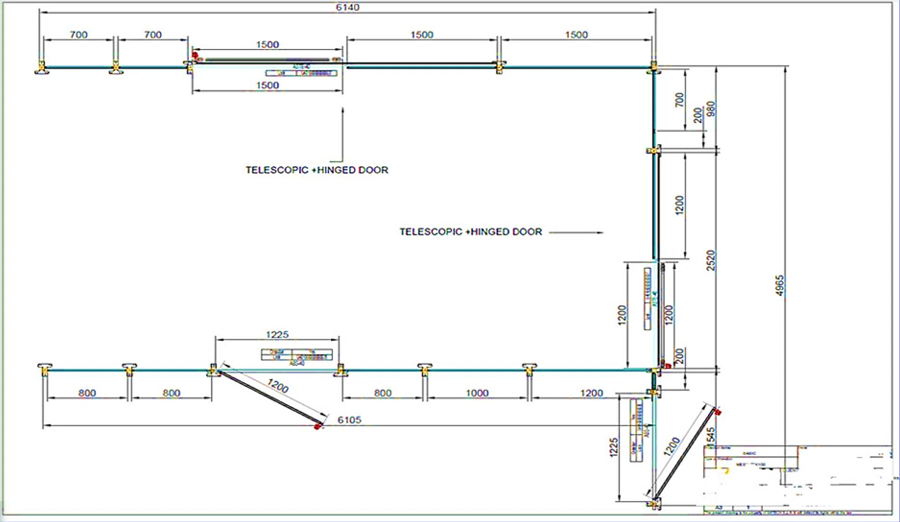
Task: Select red hinge marker on top telescopic door
Action: pos(195,55)
